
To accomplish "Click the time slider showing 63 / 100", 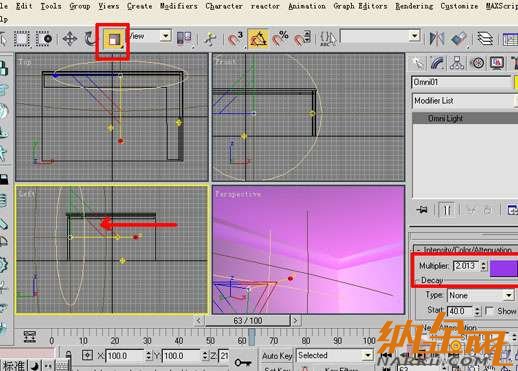I will pyautogui.click(x=248, y=321).
